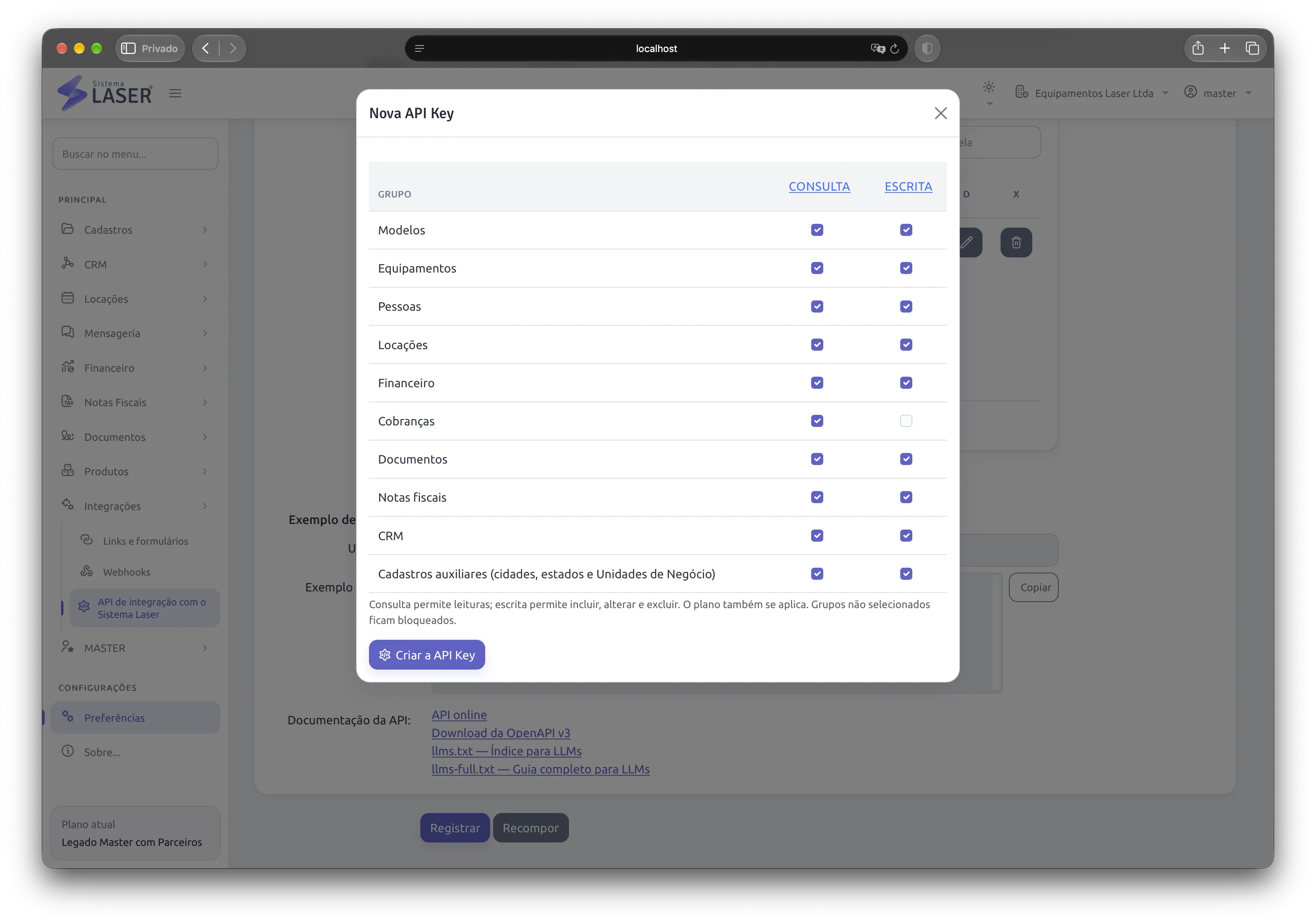Screen dimensions: 1316x924
Task: Focus the Buscar no menu search field
Action: click(x=135, y=154)
